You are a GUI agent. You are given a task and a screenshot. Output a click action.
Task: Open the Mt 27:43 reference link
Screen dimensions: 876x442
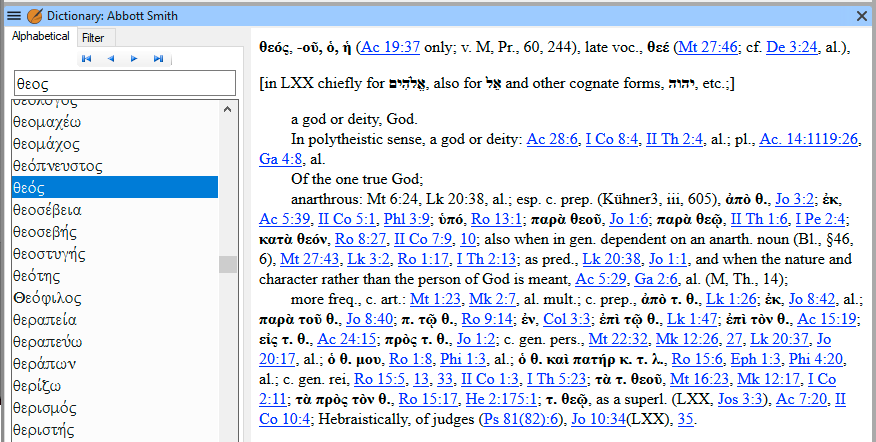310,259
